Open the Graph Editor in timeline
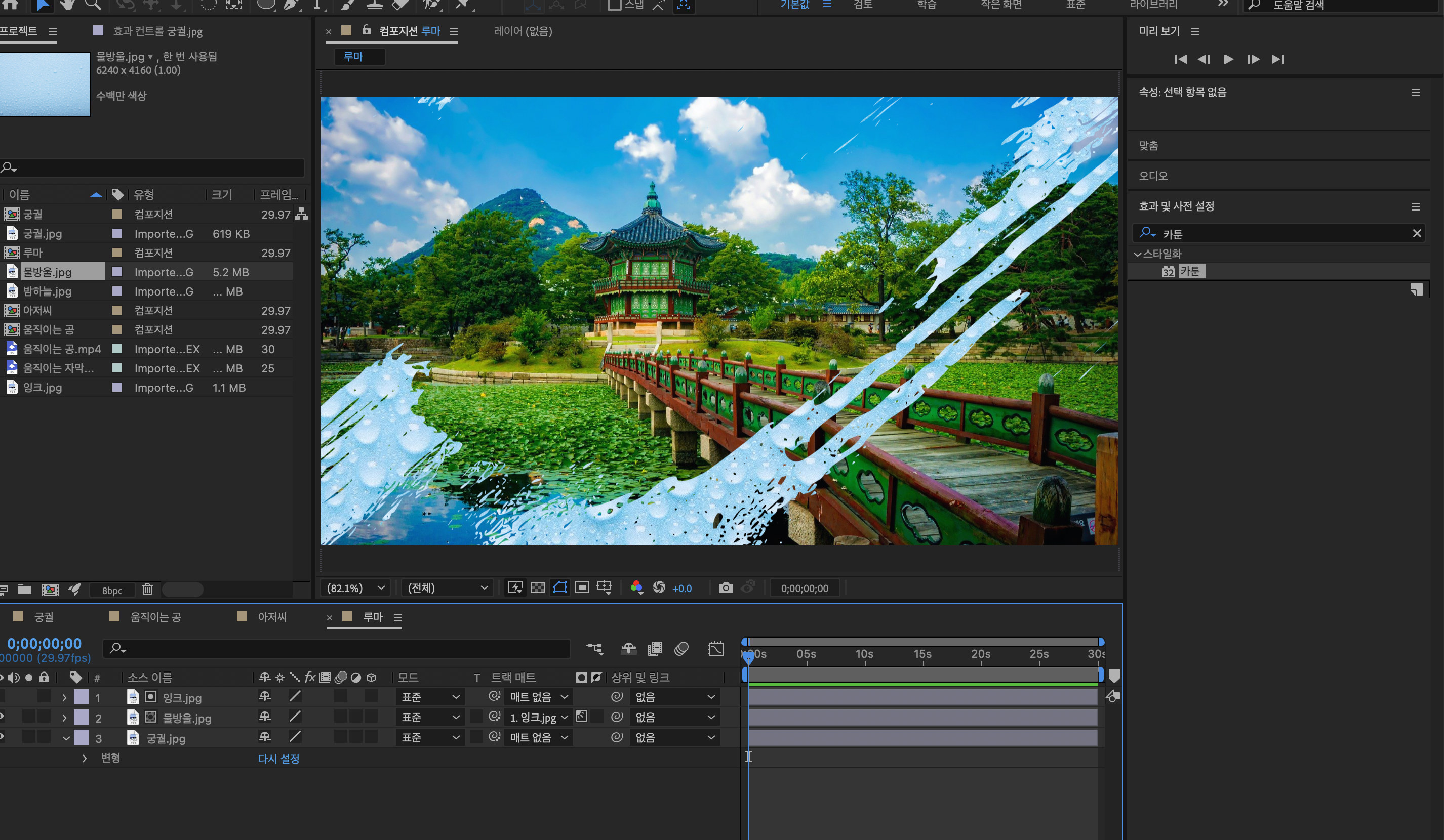The width and height of the screenshot is (1444, 840). 716,648
